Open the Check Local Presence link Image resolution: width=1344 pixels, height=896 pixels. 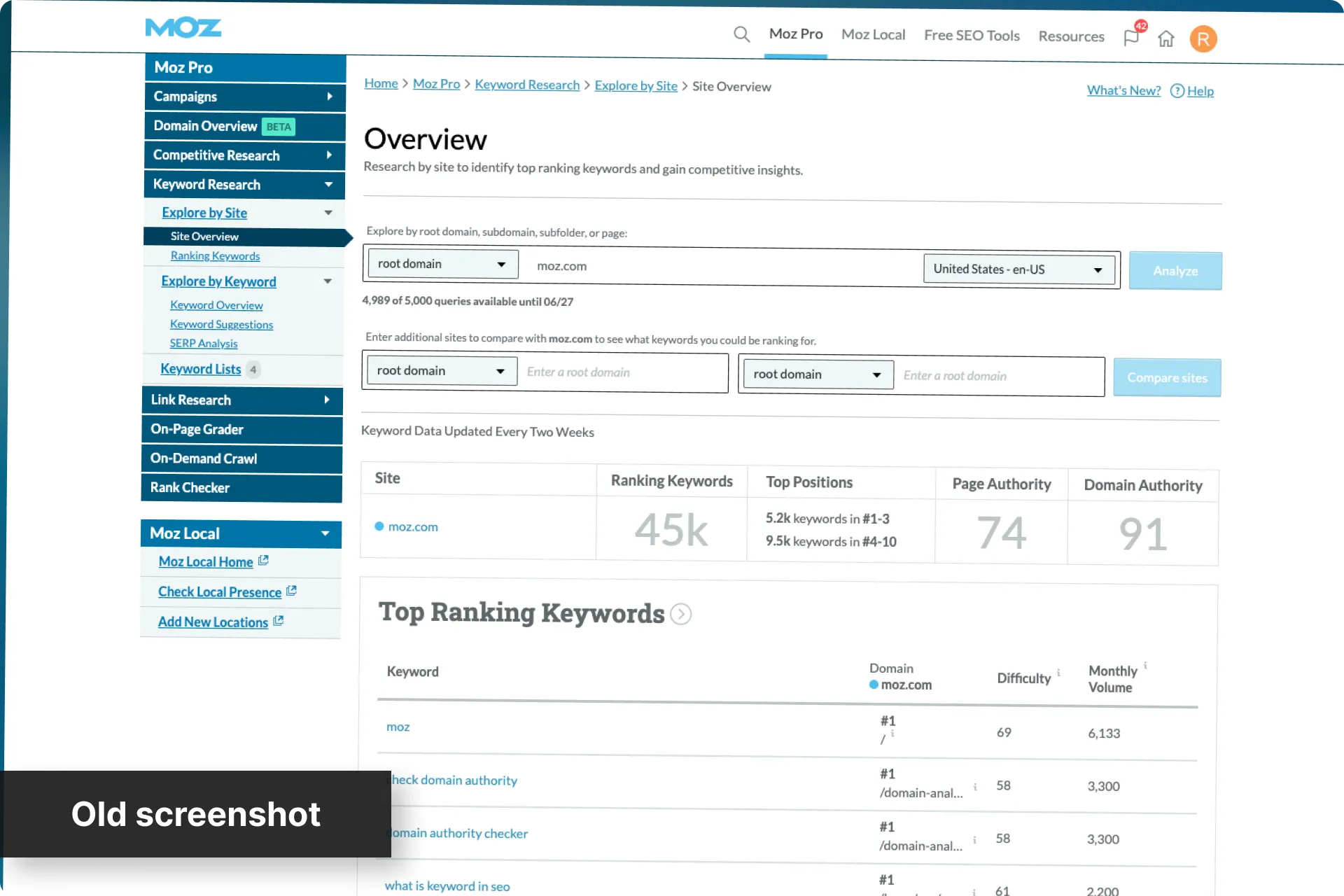click(220, 591)
